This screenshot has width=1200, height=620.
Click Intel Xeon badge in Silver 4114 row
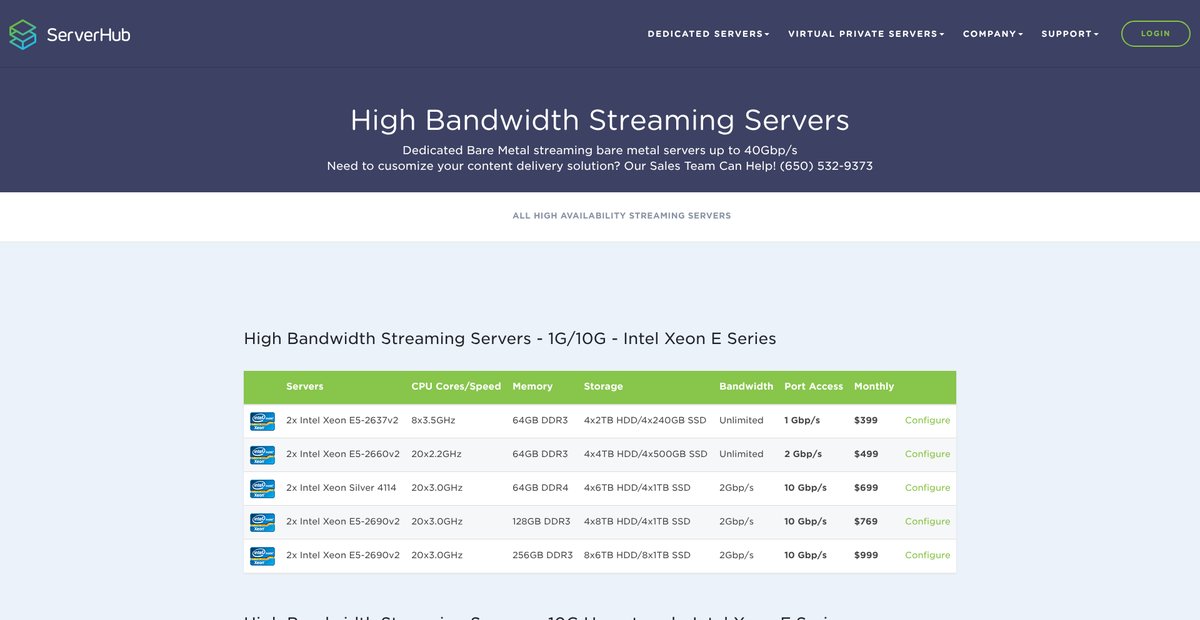point(262,488)
